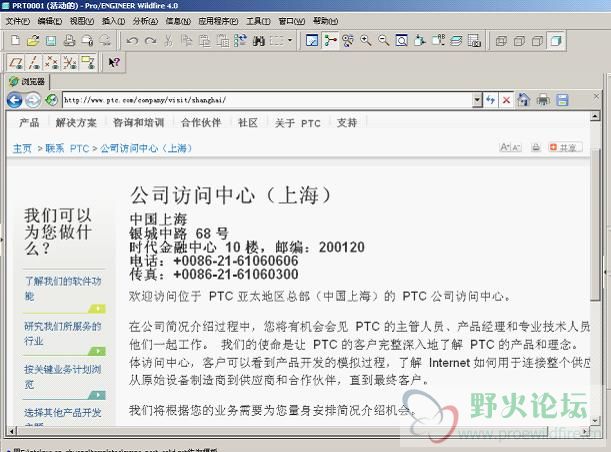
Task: Open the 编辑 menu
Action: pos(50,21)
